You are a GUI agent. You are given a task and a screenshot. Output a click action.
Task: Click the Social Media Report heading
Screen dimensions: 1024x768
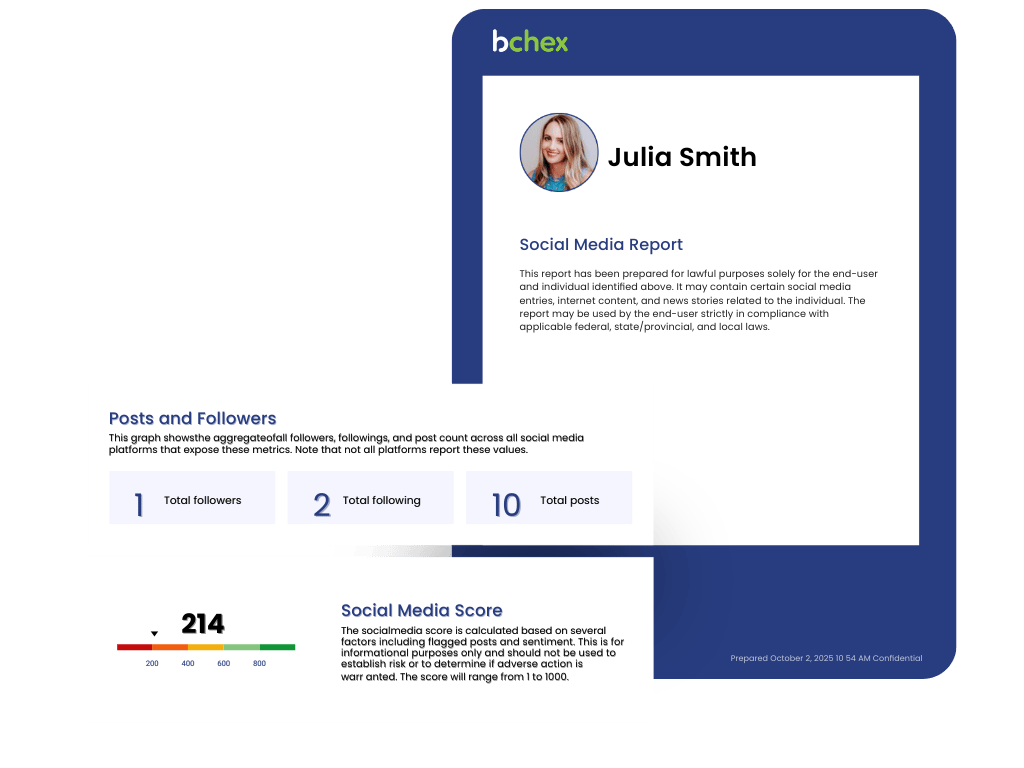click(x=601, y=244)
